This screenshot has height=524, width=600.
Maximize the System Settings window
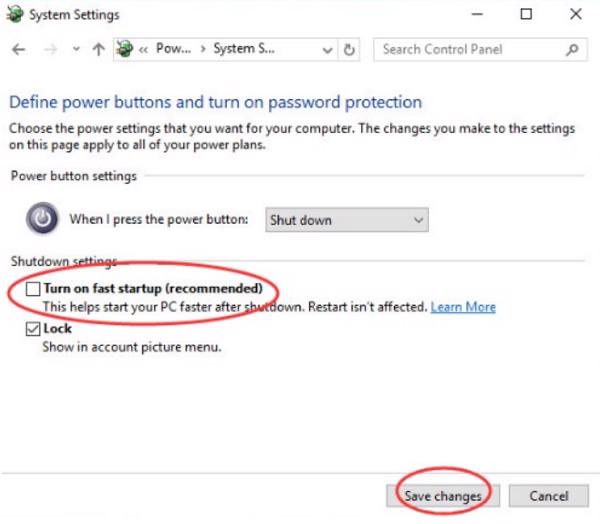click(526, 15)
